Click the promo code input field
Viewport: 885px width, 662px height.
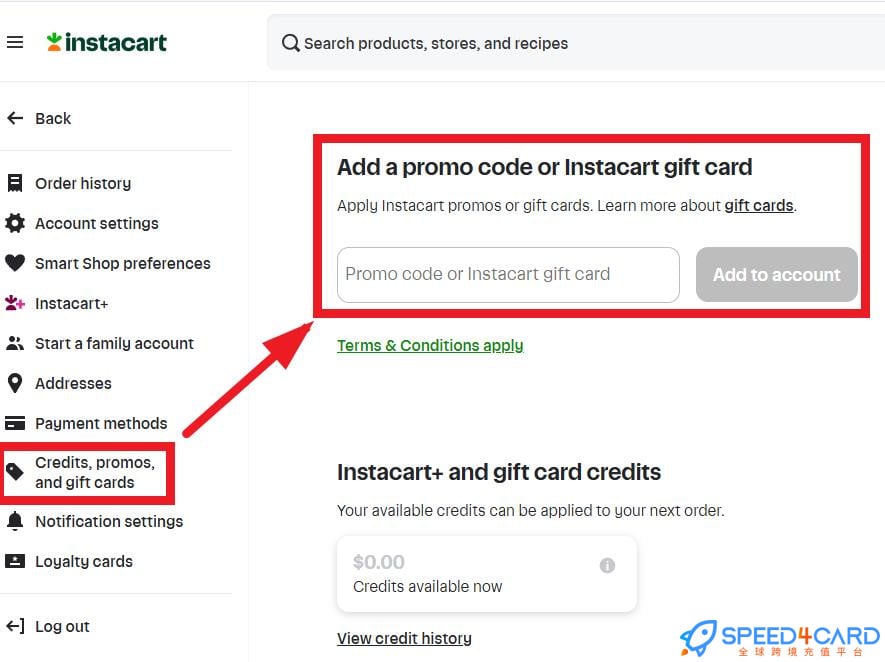[x=507, y=275]
